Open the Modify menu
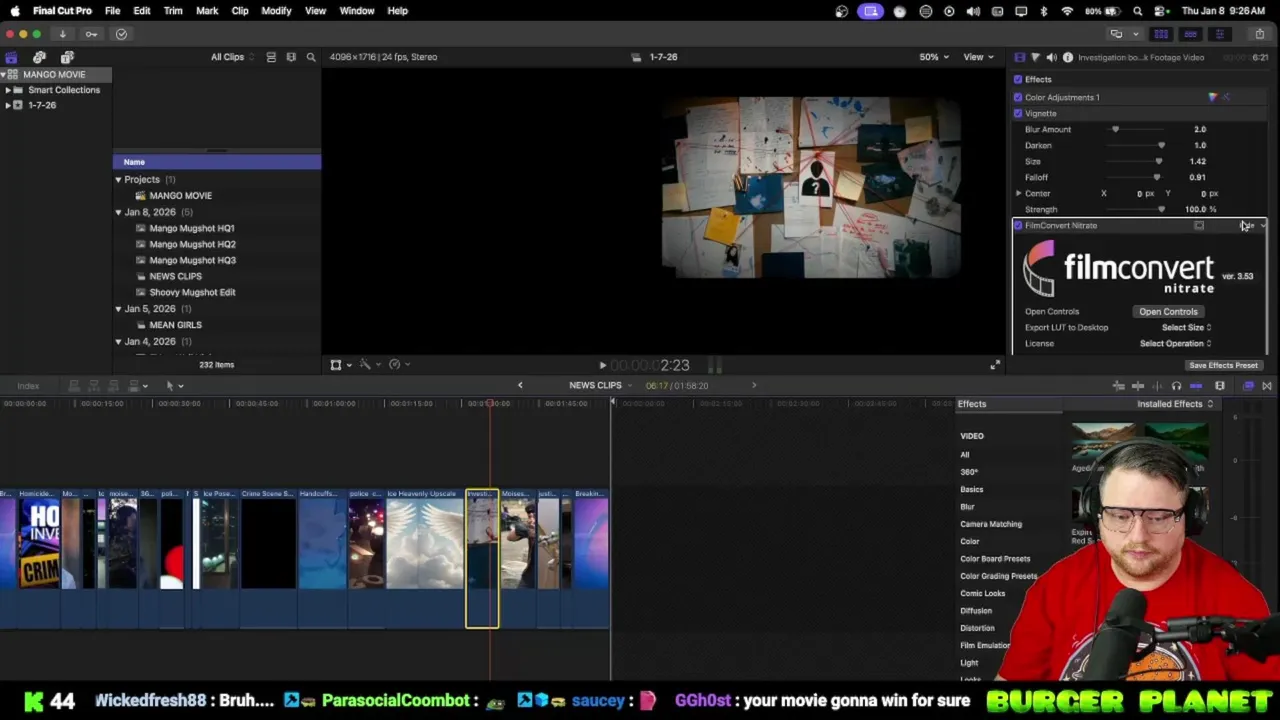Screen dimensions: 1280x720 pyautogui.click(x=276, y=11)
